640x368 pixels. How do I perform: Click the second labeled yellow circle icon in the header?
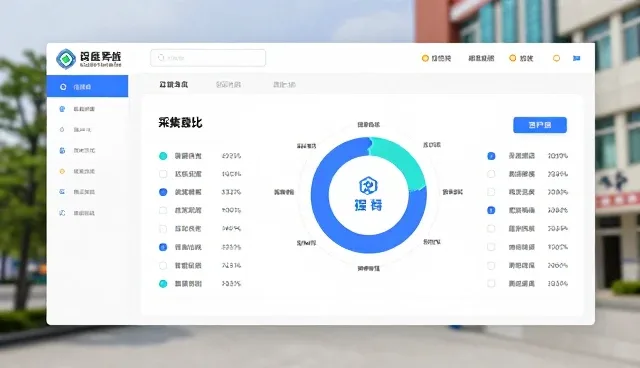click(x=513, y=58)
